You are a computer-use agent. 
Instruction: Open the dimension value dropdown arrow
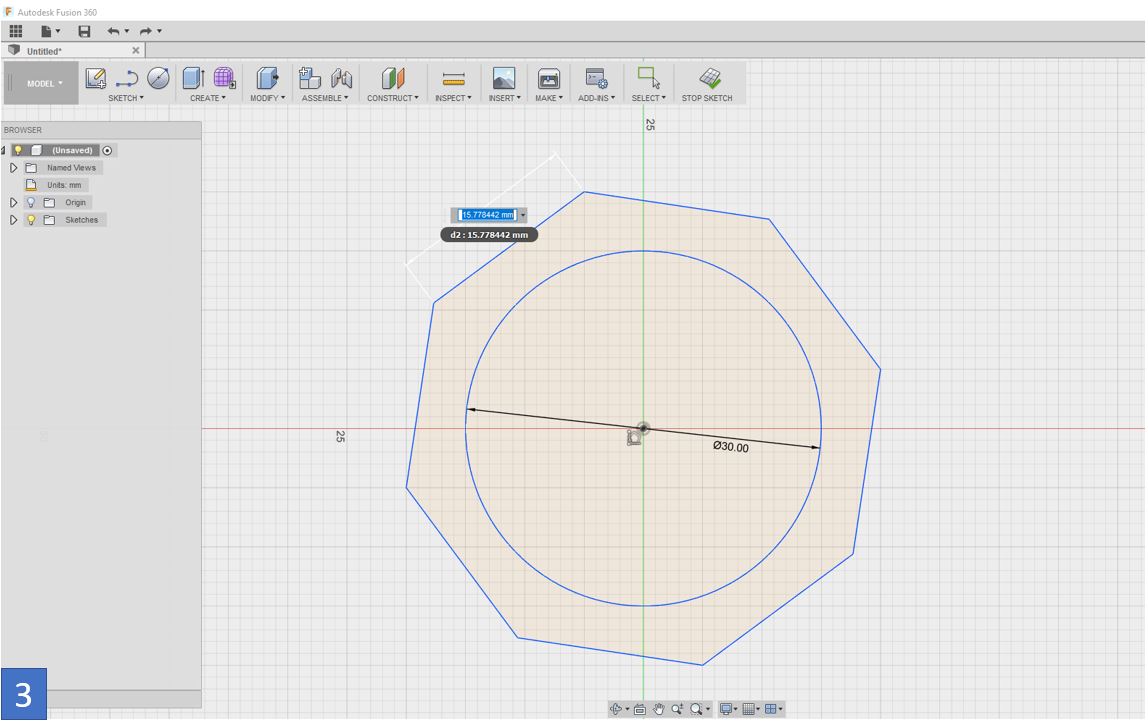523,214
